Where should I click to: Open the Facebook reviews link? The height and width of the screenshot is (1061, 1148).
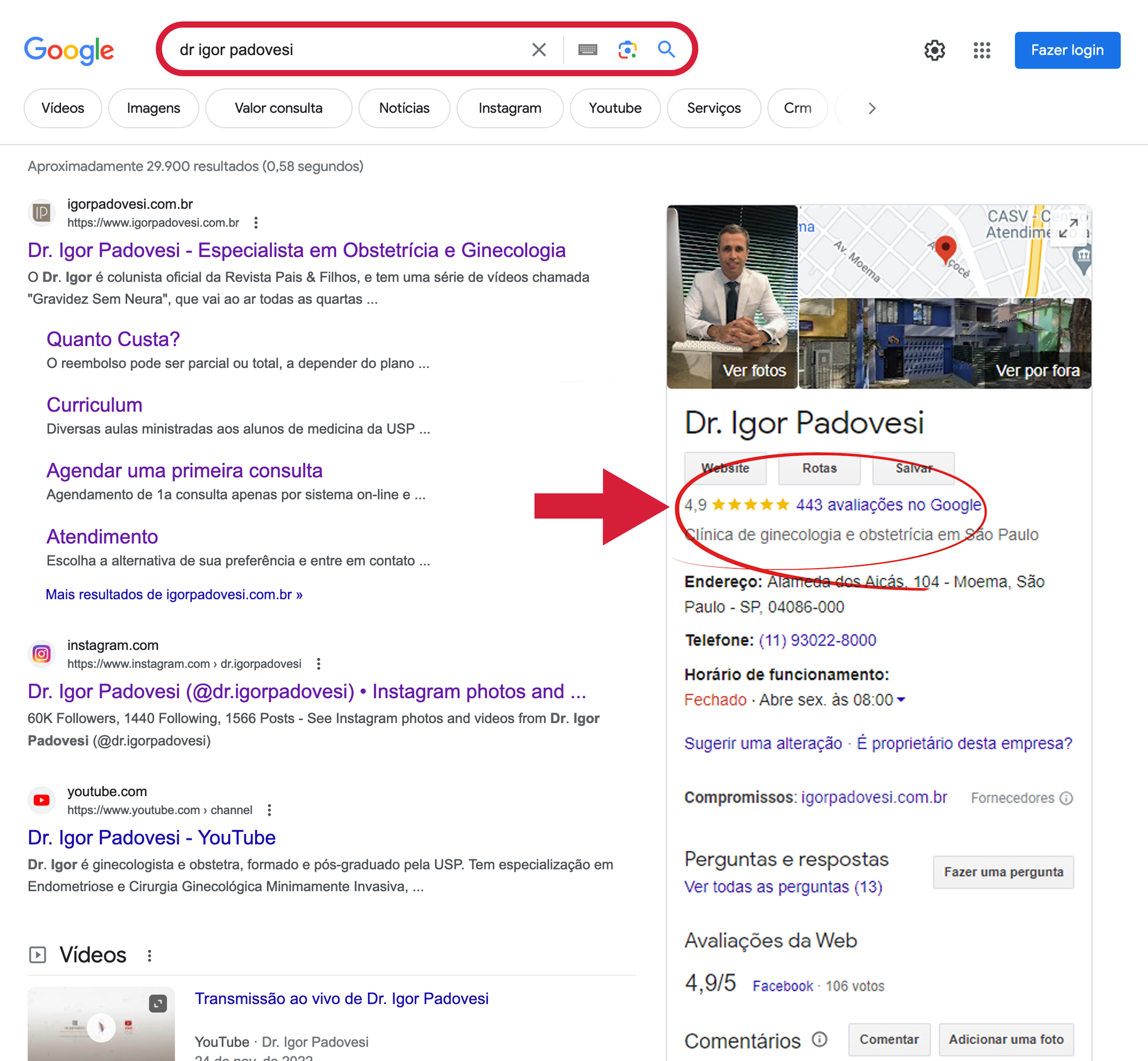coord(782,986)
